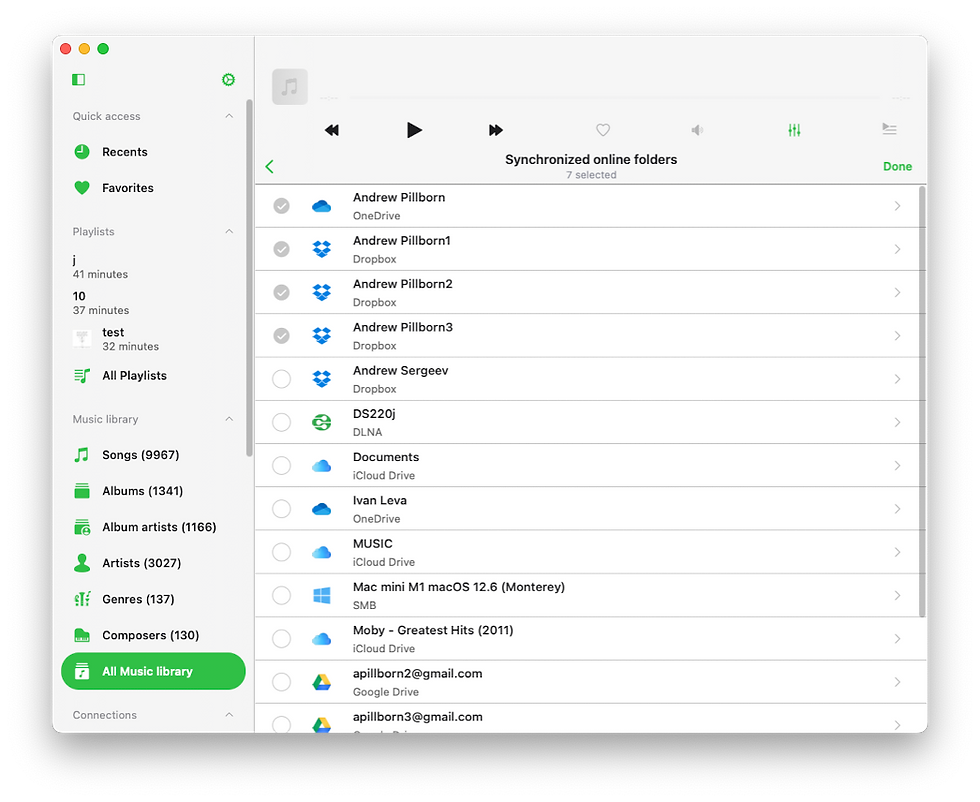Show the play queue icon
Screen dimensions: 980x802
click(889, 129)
